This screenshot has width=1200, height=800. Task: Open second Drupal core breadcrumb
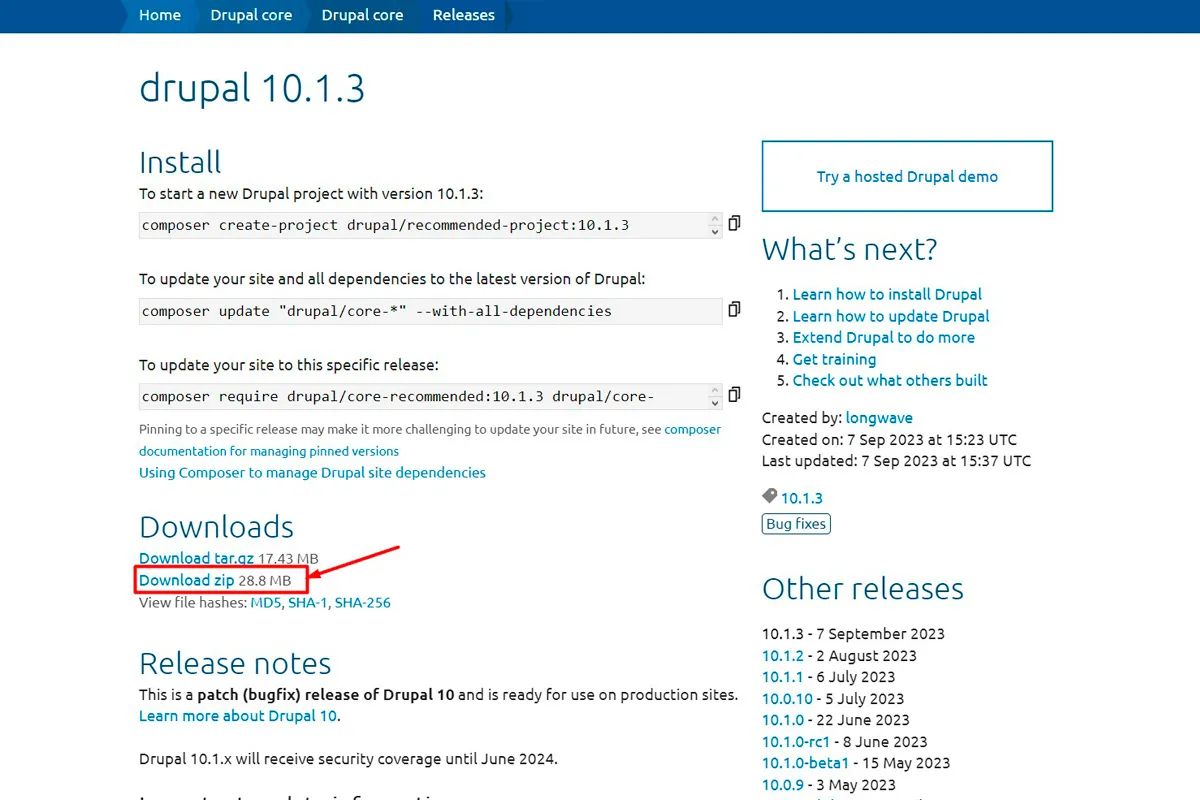(x=362, y=15)
